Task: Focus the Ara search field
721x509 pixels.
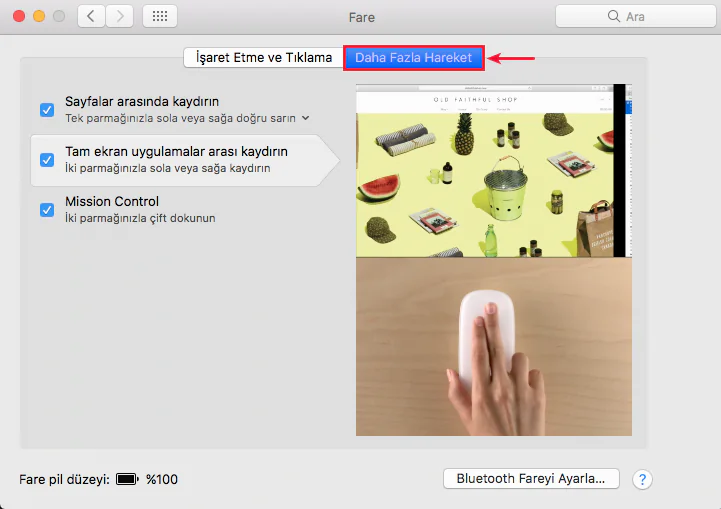Action: pyautogui.click(x=635, y=17)
